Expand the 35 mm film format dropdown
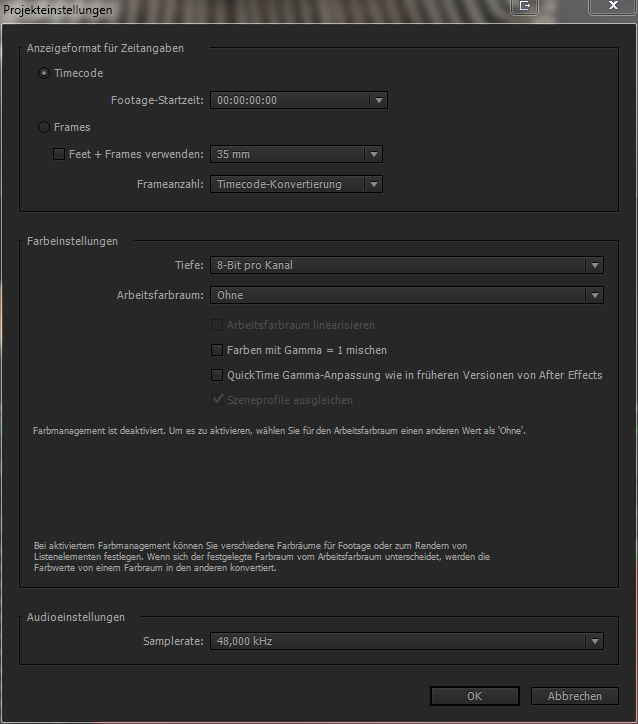This screenshot has height=724, width=638. [x=296, y=155]
